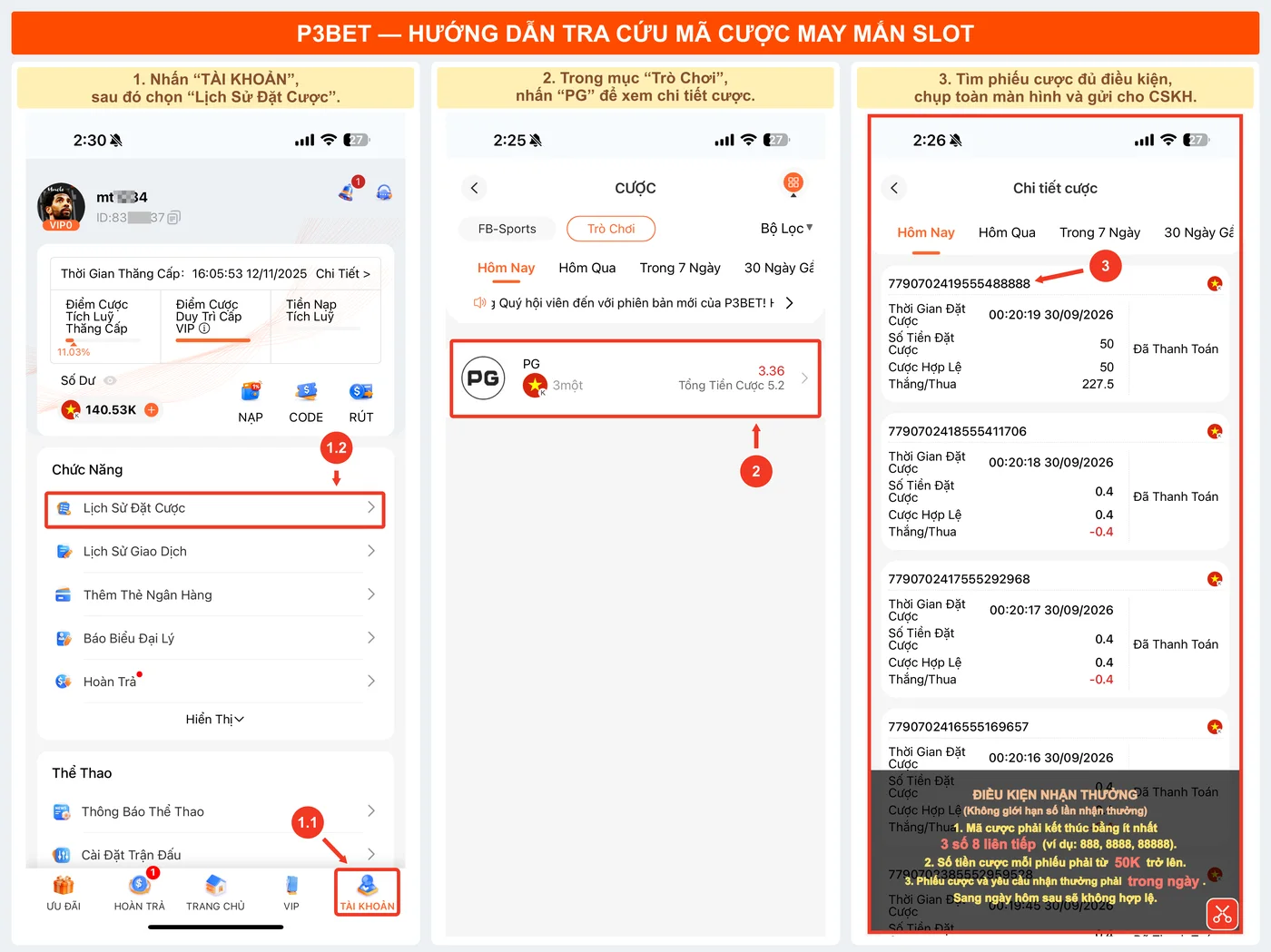Viewport: 1271px width, 952px height.
Task: Click the orange grid icon on CƯỢC screen
Action: pyautogui.click(x=793, y=183)
